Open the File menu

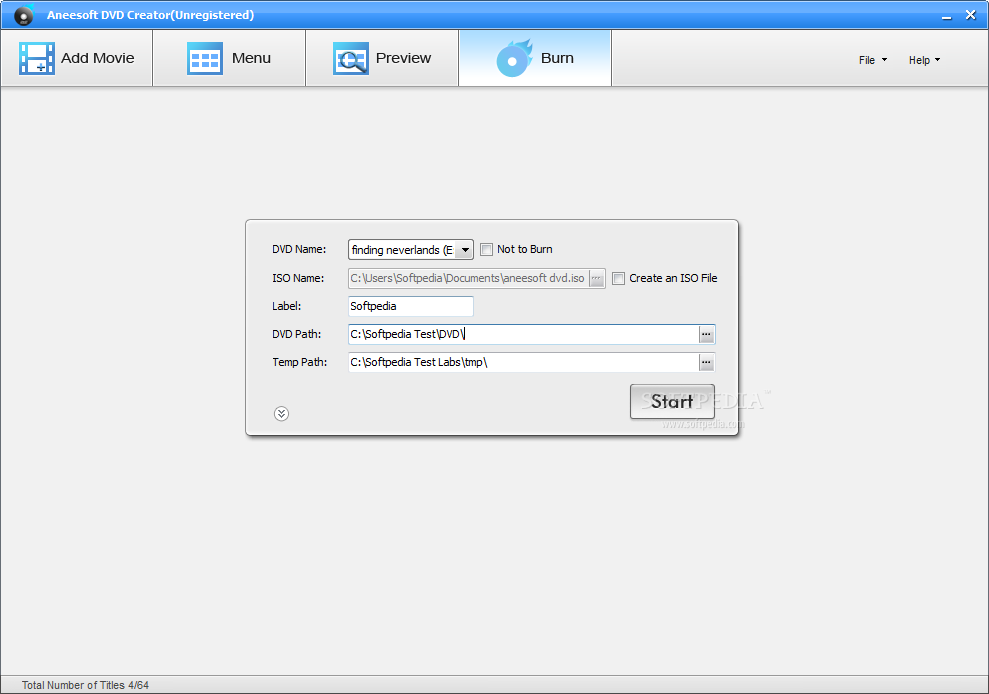point(872,60)
